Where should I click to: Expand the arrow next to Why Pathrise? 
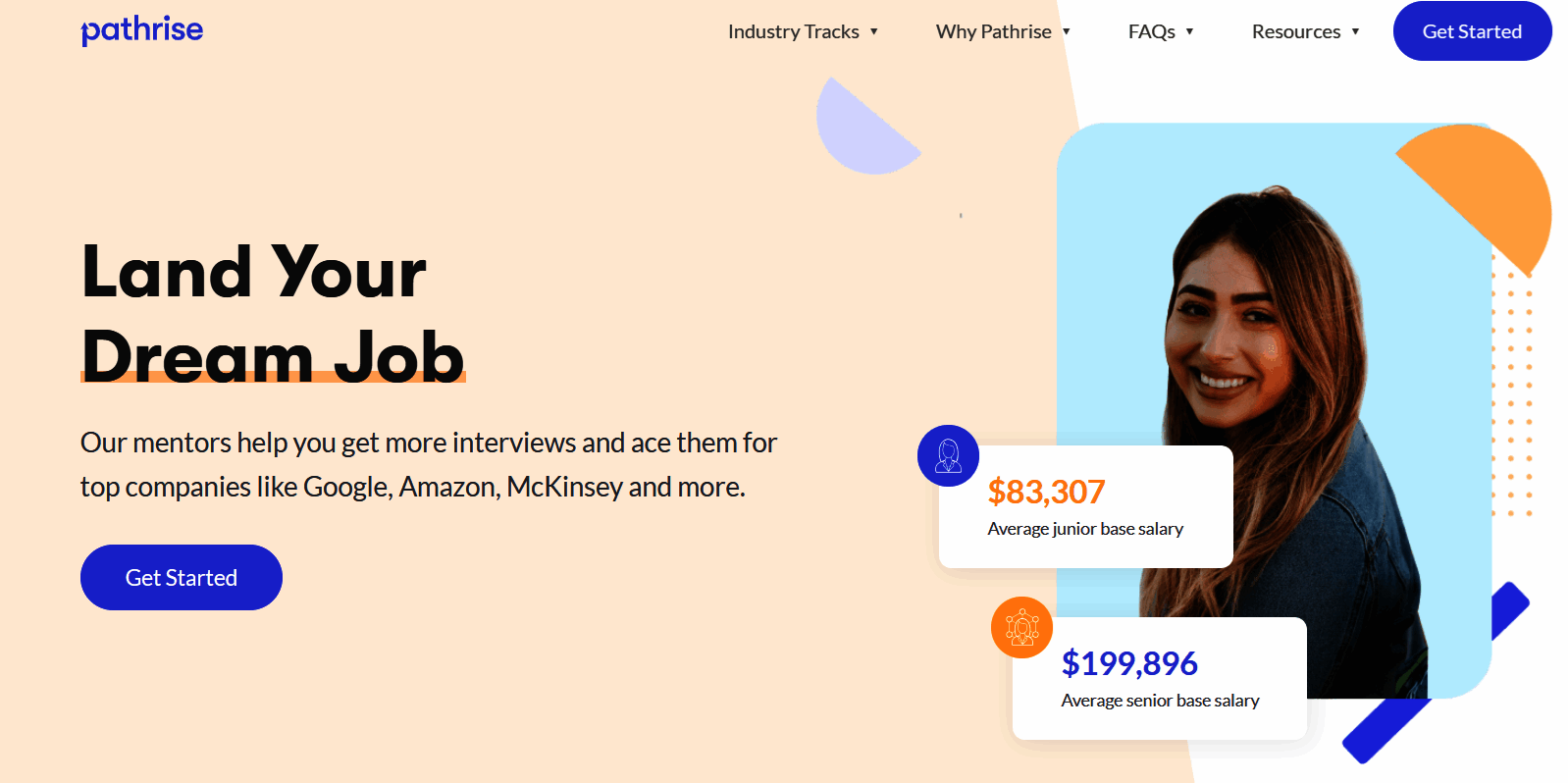[x=1066, y=31]
